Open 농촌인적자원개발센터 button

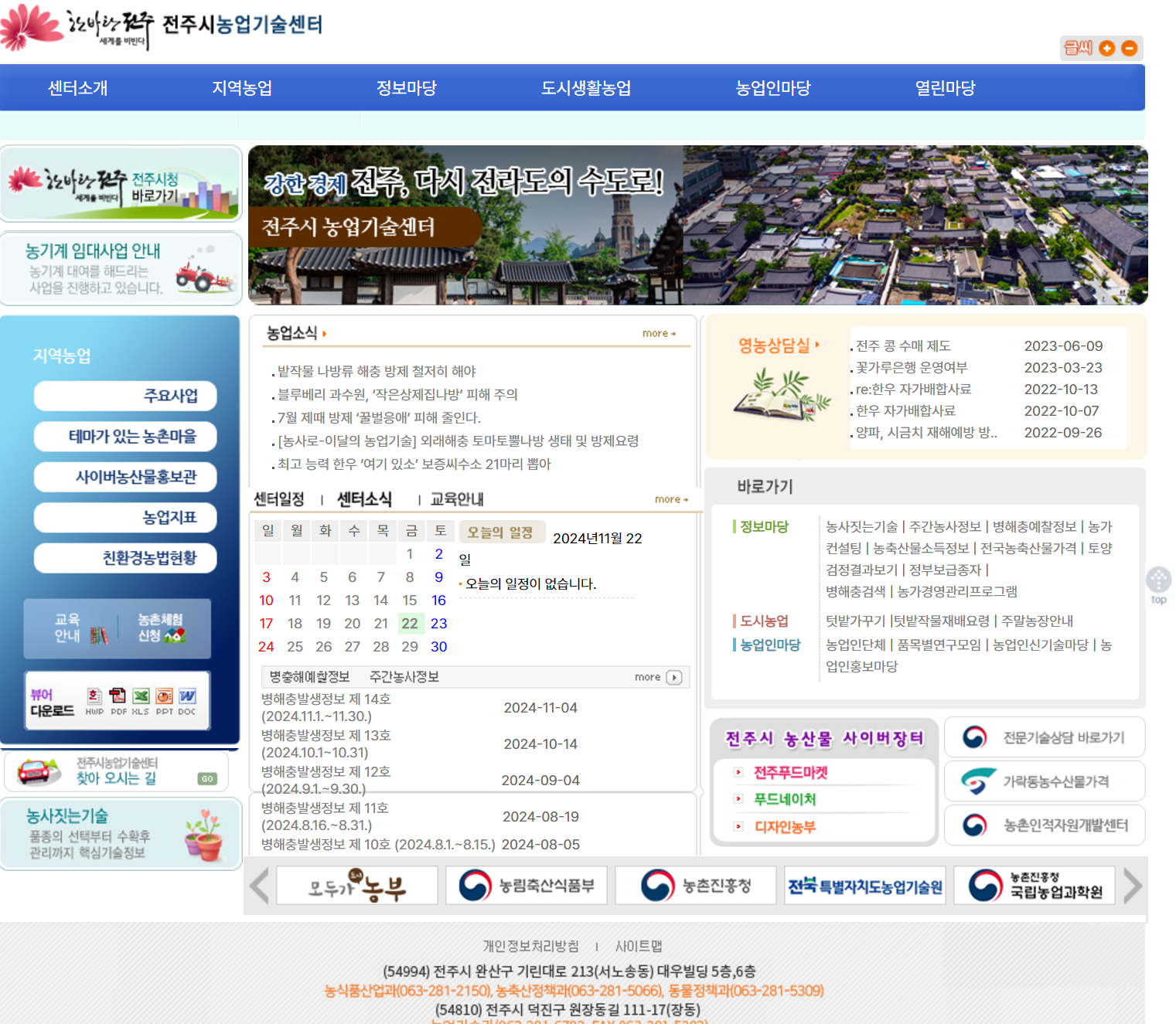click(1045, 825)
